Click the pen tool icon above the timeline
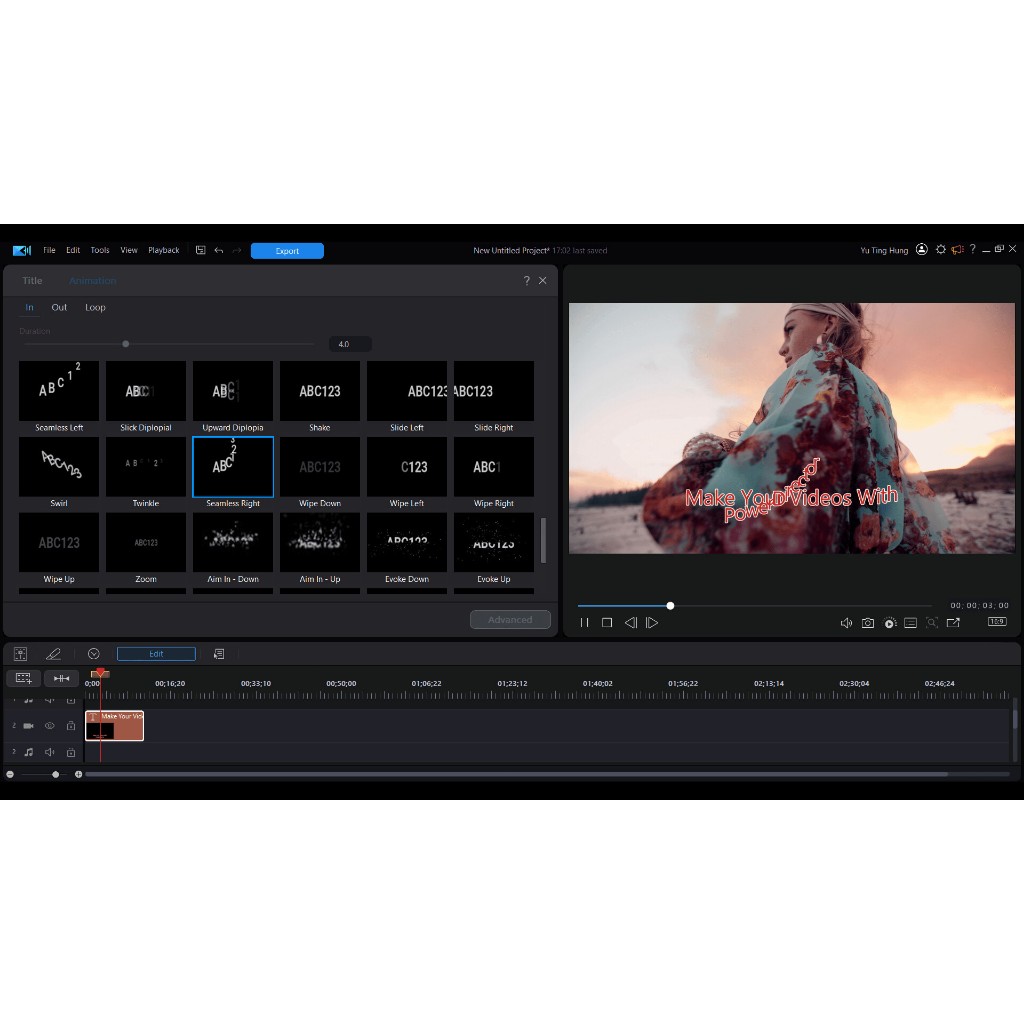This screenshot has width=1024, height=1024. click(x=53, y=654)
